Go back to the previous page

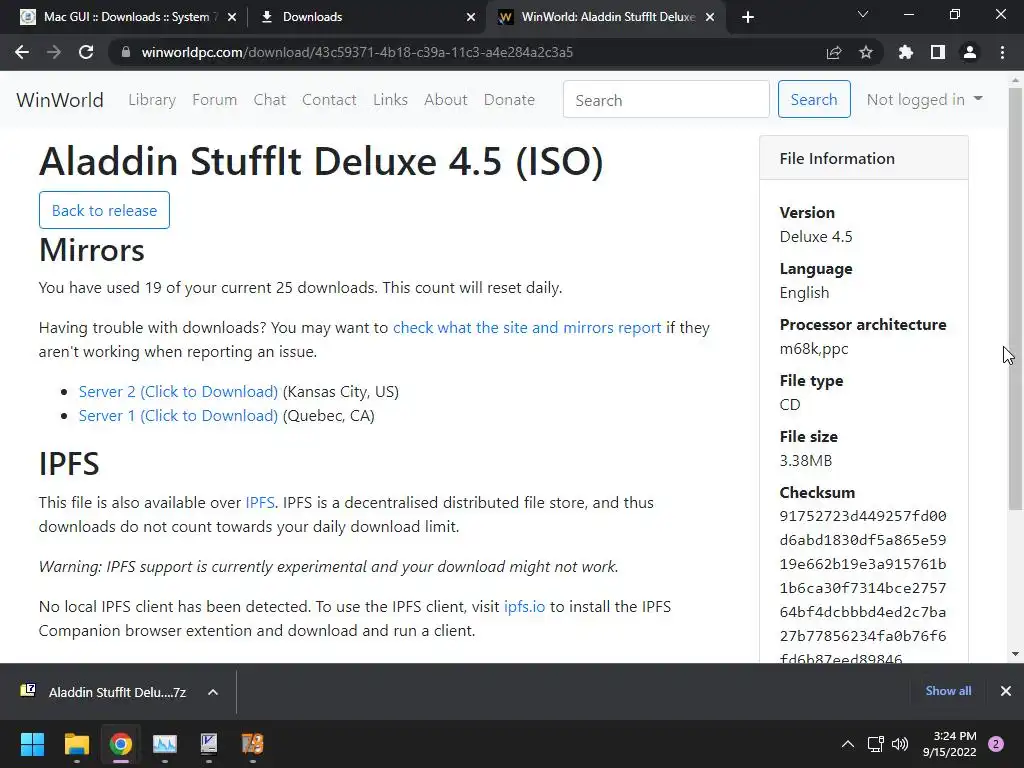click(22, 52)
